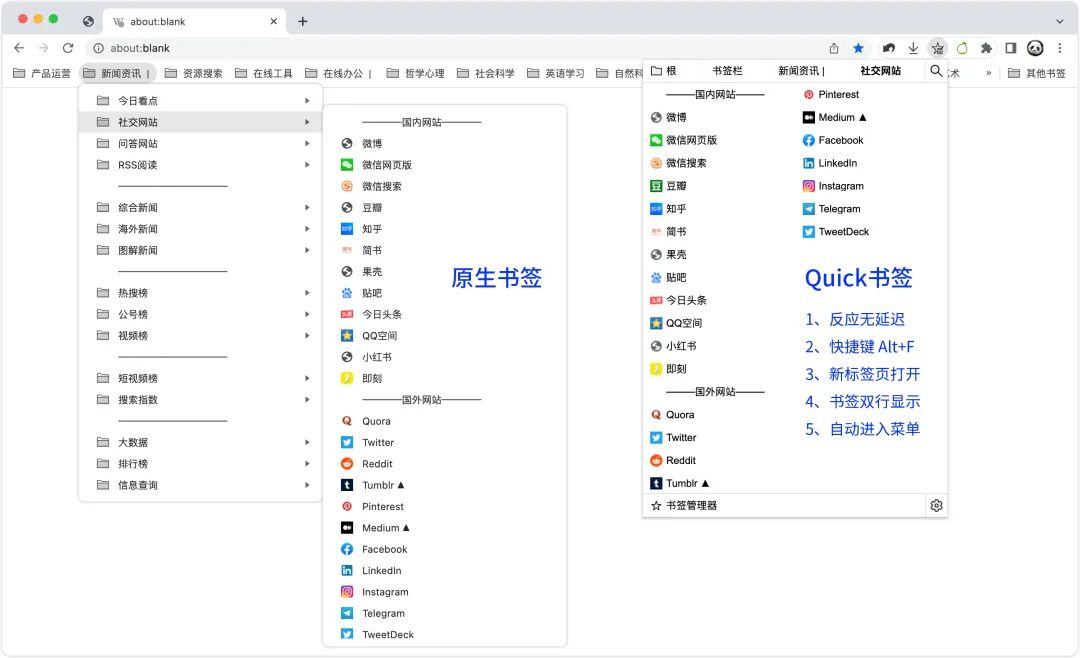Open 书签管理器 at popup bottom
The width and height of the screenshot is (1080, 658).
point(684,506)
